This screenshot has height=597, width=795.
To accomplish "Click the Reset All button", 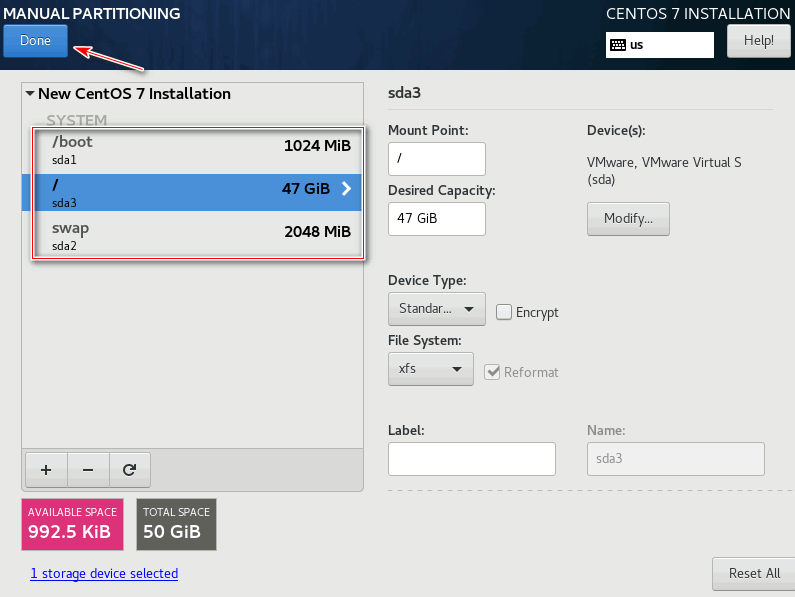I will tap(754, 574).
